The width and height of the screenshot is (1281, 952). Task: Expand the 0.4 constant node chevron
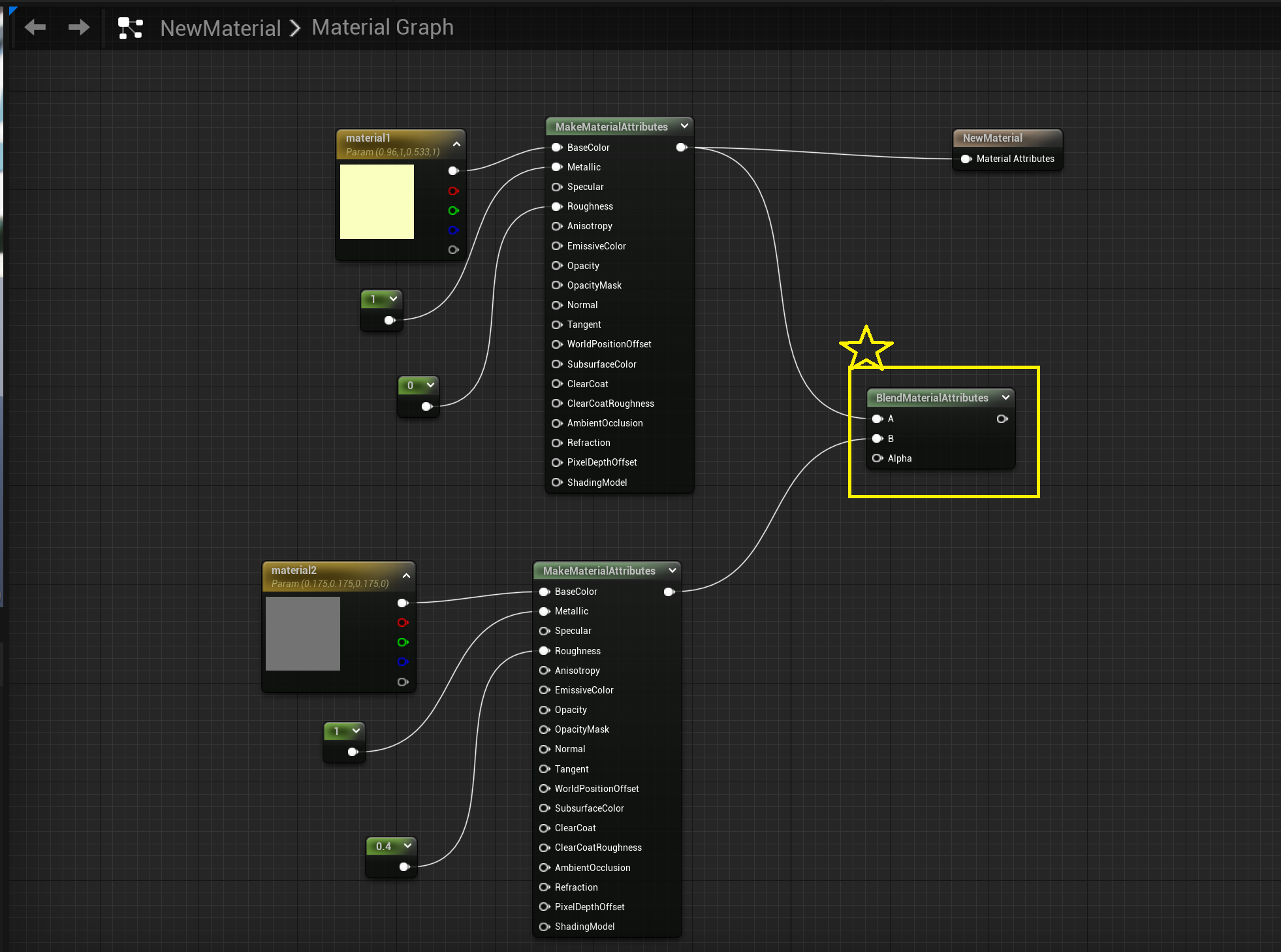[x=407, y=846]
